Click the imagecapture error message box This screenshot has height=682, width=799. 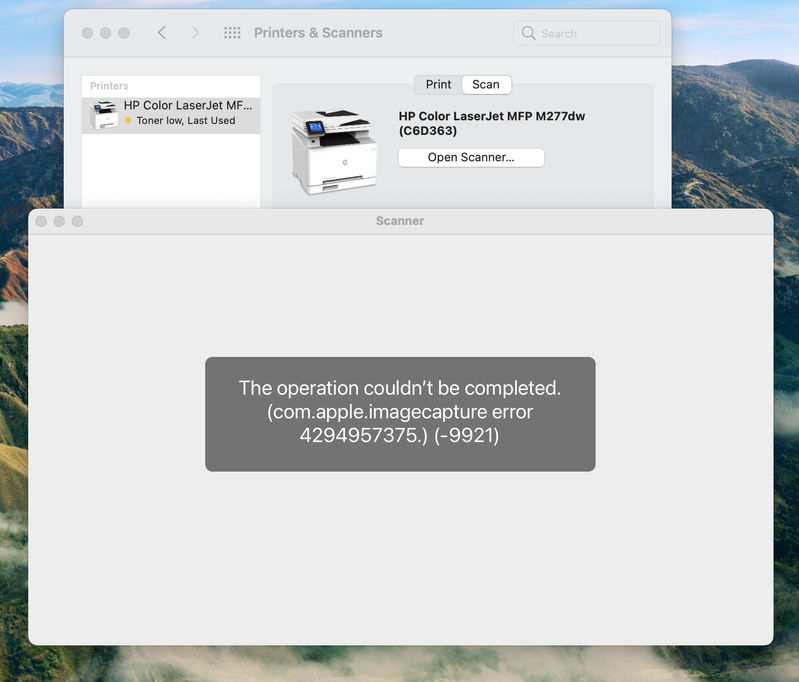(400, 414)
